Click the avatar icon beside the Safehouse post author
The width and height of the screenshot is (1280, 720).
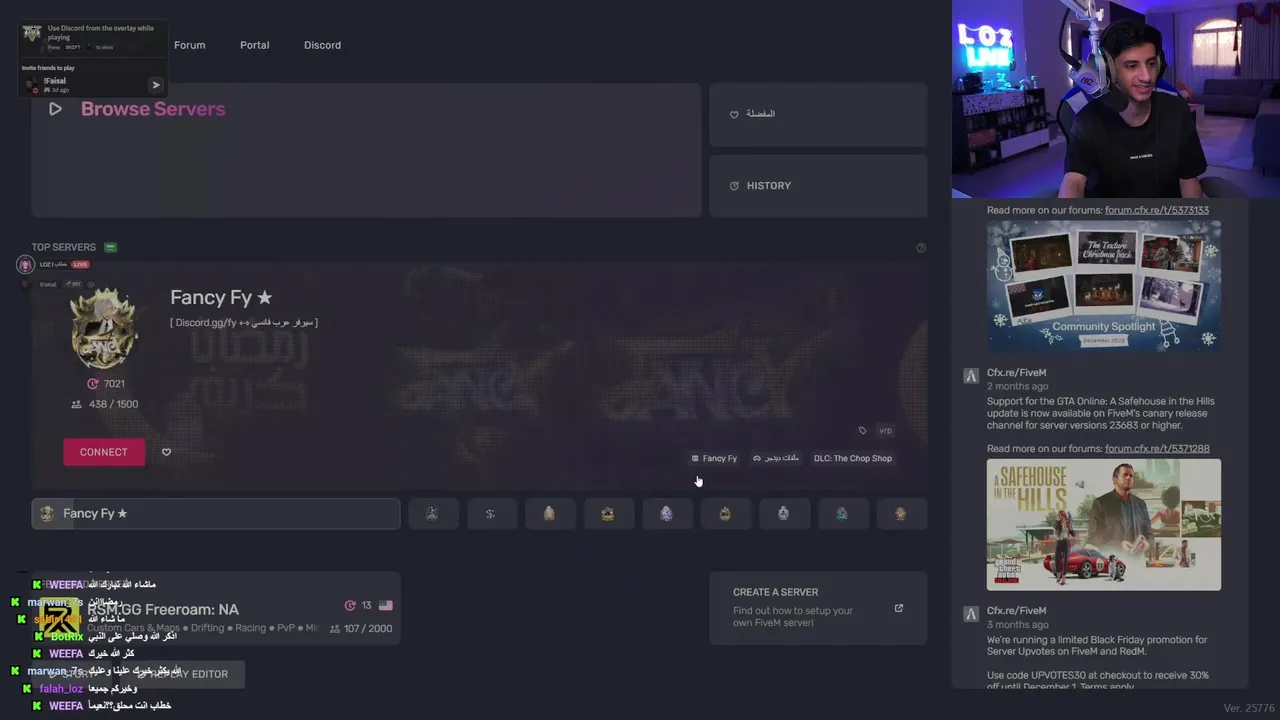click(970, 376)
